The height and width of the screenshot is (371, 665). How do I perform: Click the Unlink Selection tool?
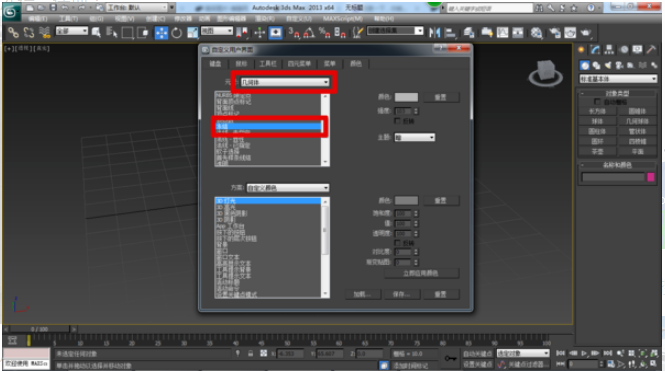[29, 32]
